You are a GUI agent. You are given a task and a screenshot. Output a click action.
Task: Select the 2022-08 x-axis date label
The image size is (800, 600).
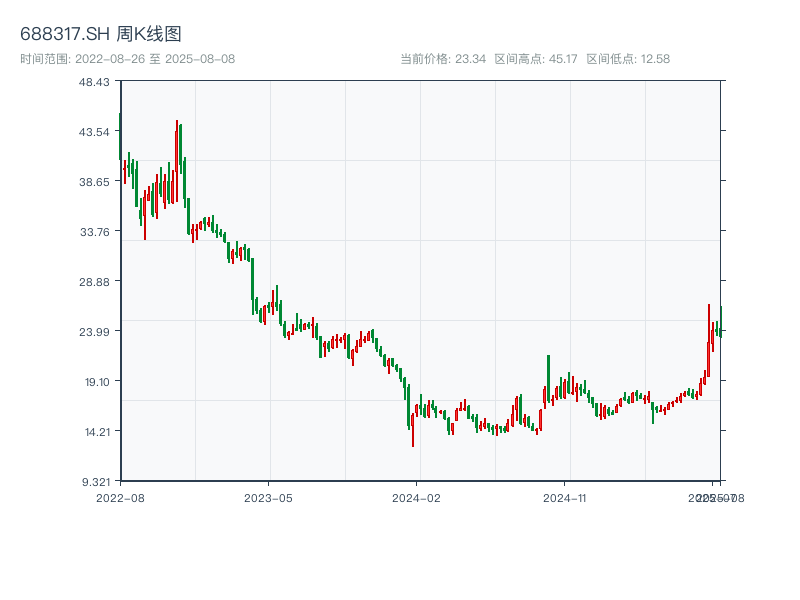coord(120,497)
